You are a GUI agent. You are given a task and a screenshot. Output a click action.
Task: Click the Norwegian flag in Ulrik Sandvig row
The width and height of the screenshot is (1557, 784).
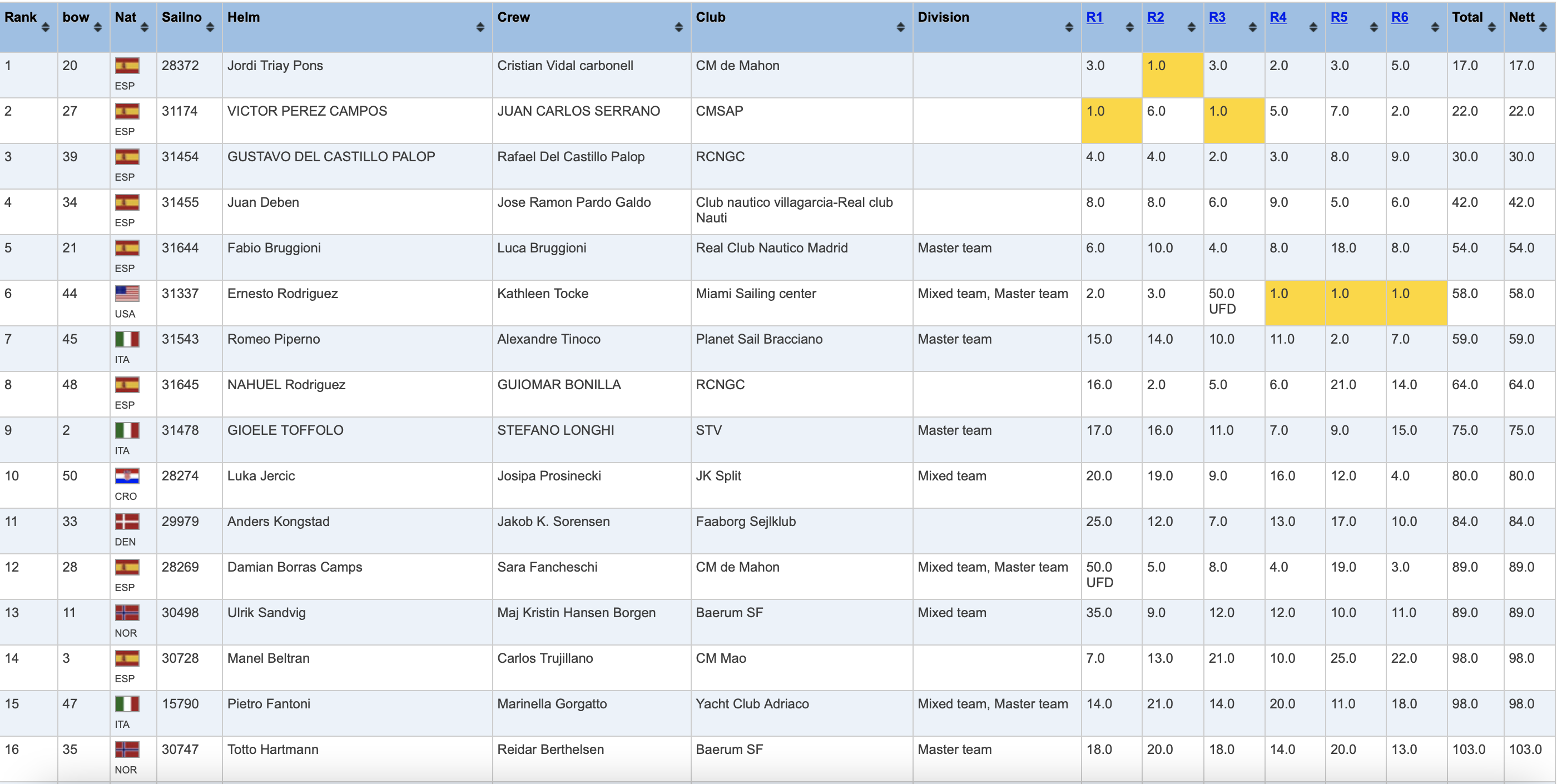[127, 612]
